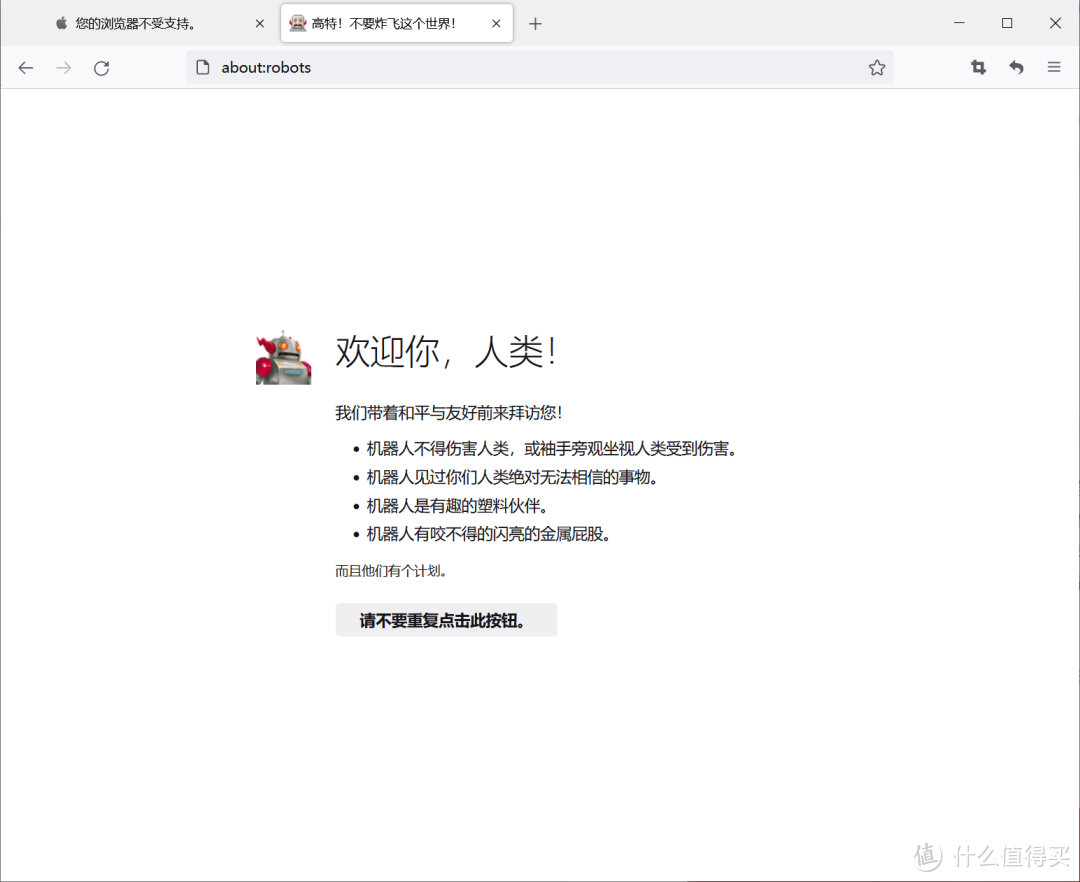The height and width of the screenshot is (882, 1080).
Task: Click the robot mascot image
Action: (283, 356)
